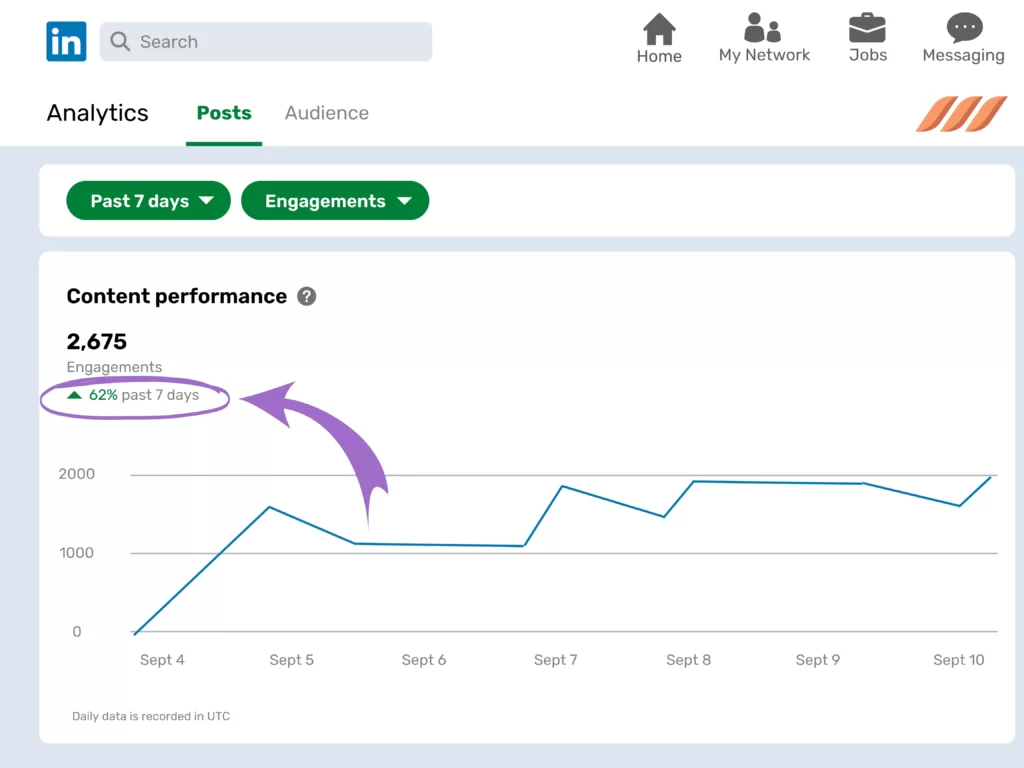
Task: Click the LinkedIn logo
Action: click(65, 41)
